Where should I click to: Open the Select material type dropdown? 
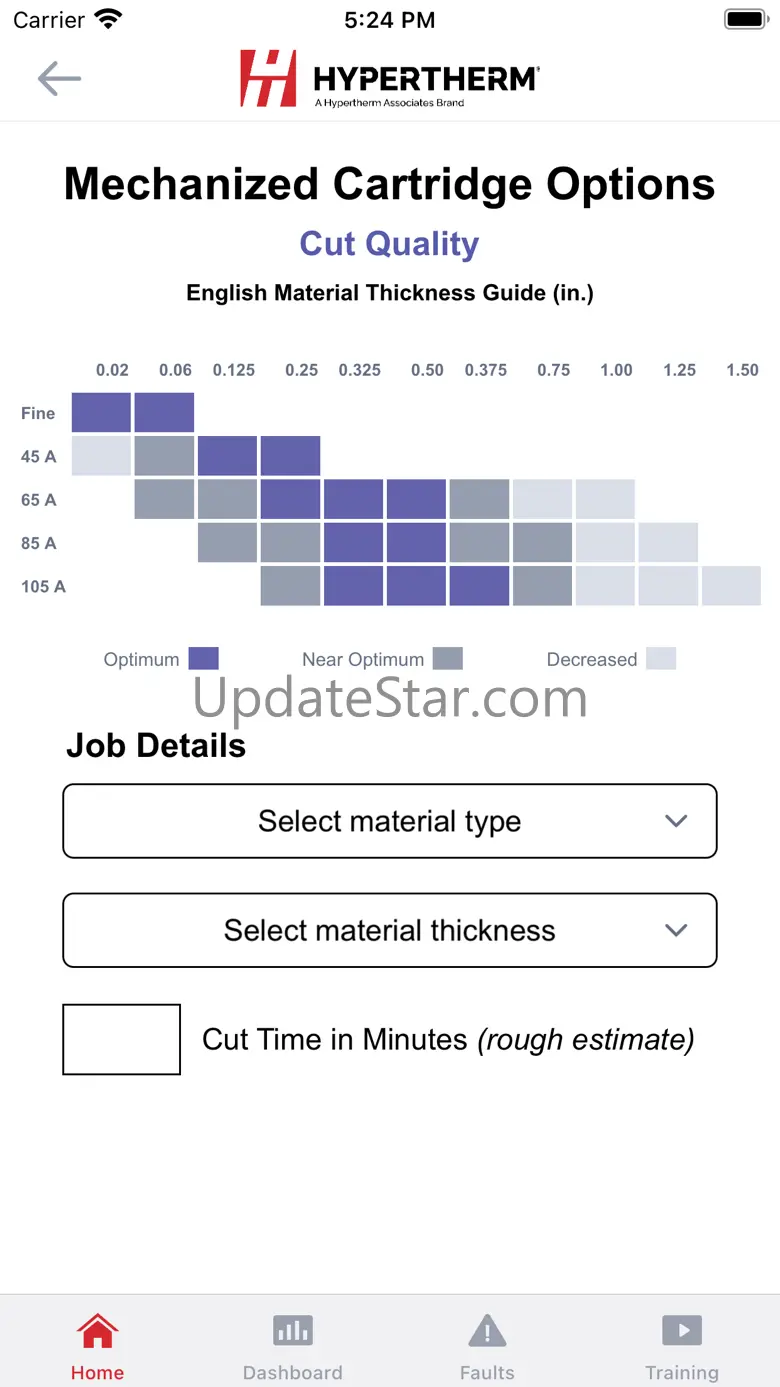pyautogui.click(x=389, y=821)
